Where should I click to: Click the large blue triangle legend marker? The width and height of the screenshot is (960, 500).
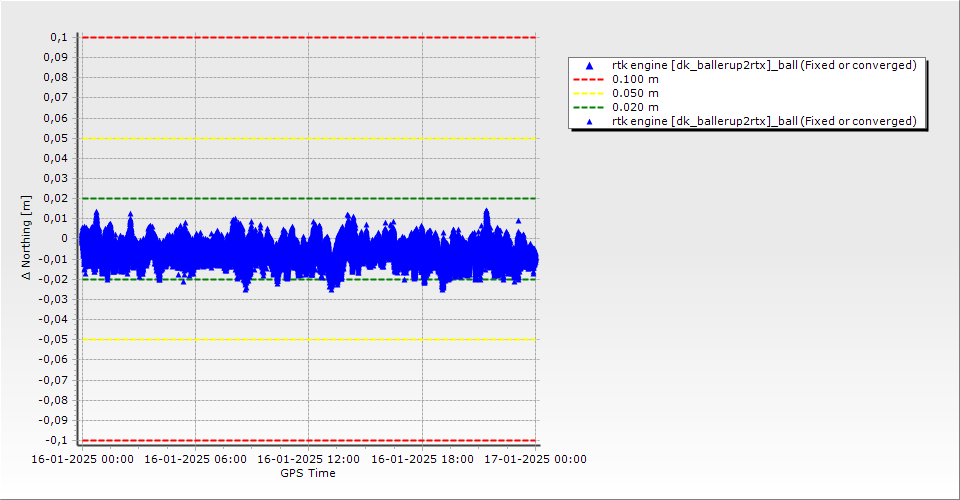(x=589, y=65)
